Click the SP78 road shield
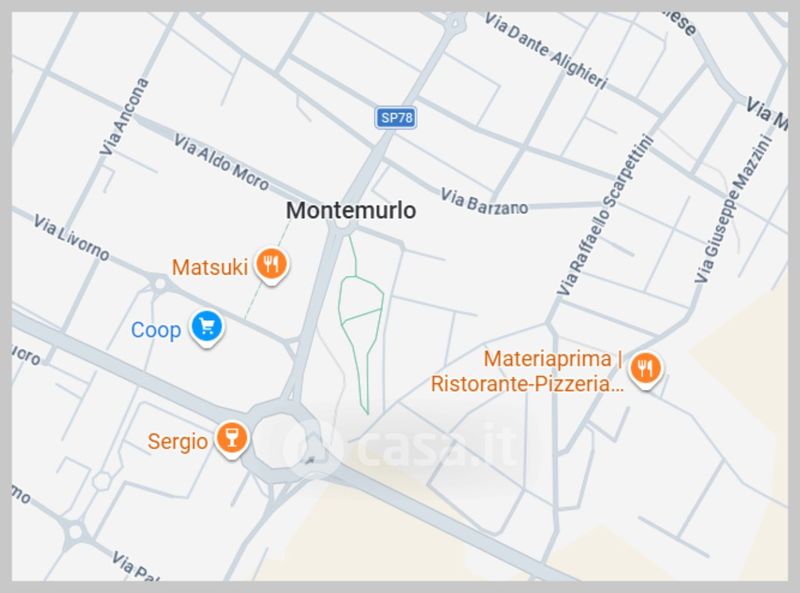 tap(396, 118)
